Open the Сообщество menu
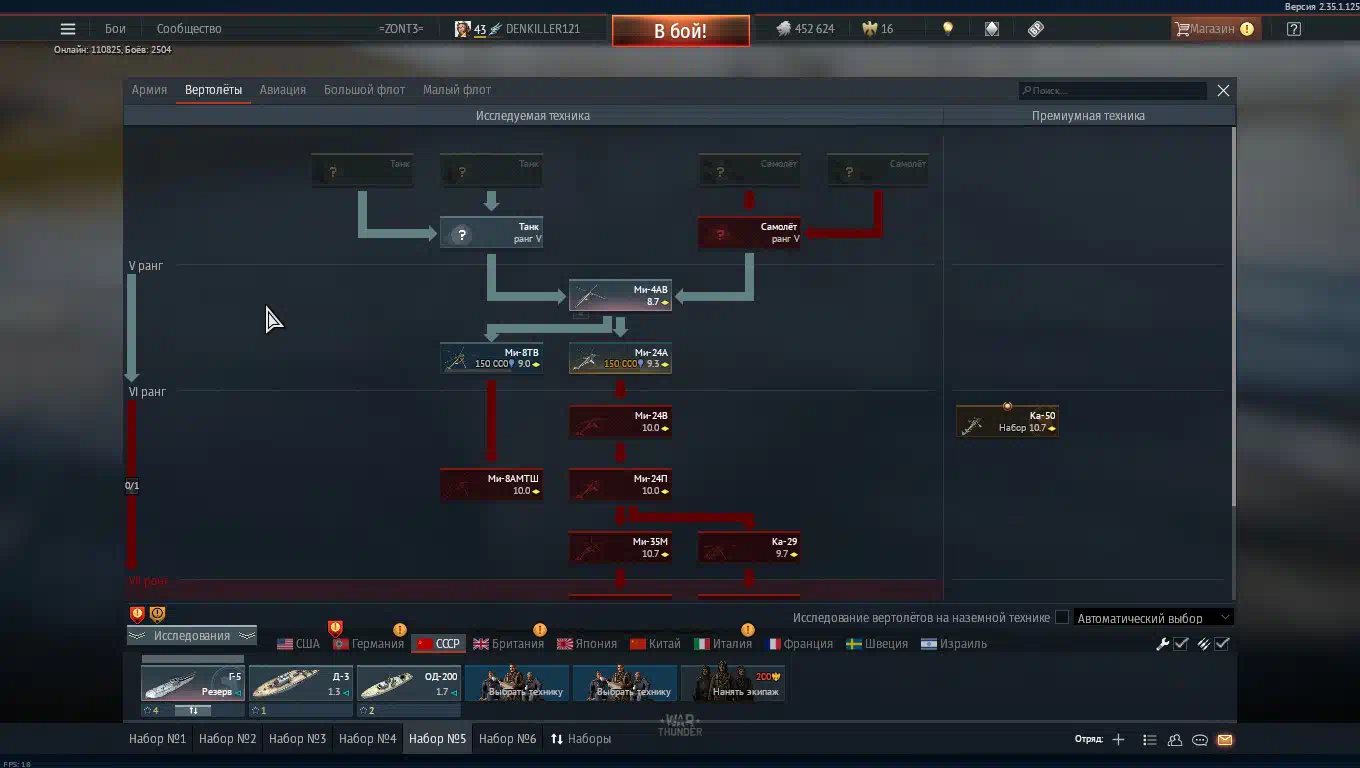This screenshot has width=1360, height=768. [x=189, y=29]
